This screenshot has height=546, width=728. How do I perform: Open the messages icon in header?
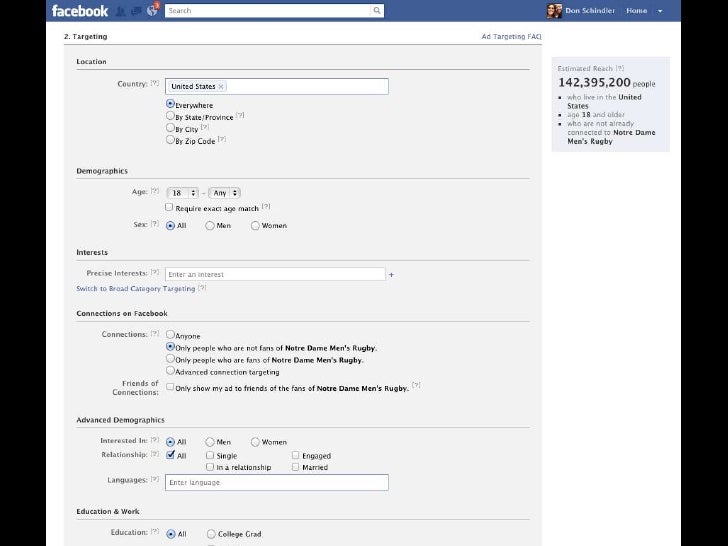(136, 11)
